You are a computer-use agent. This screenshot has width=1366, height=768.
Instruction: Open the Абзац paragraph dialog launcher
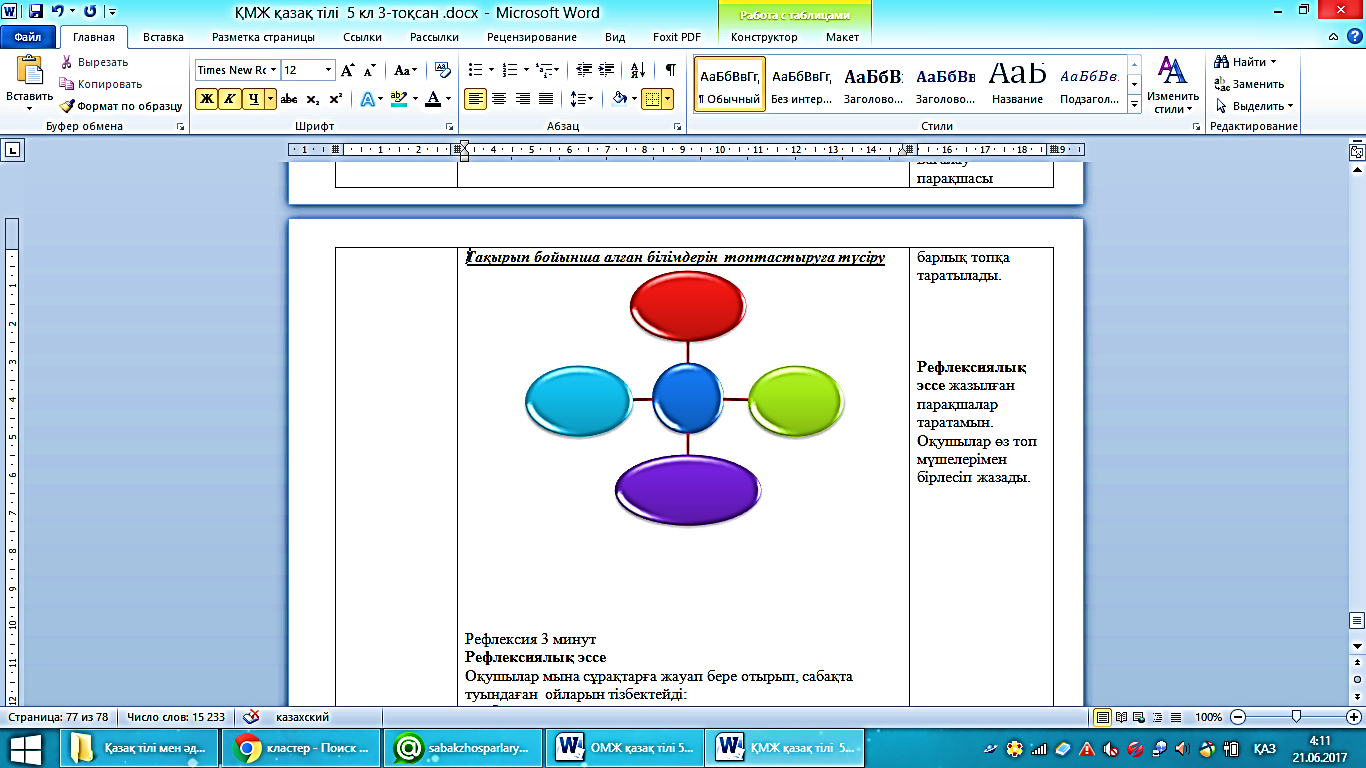pos(678,127)
